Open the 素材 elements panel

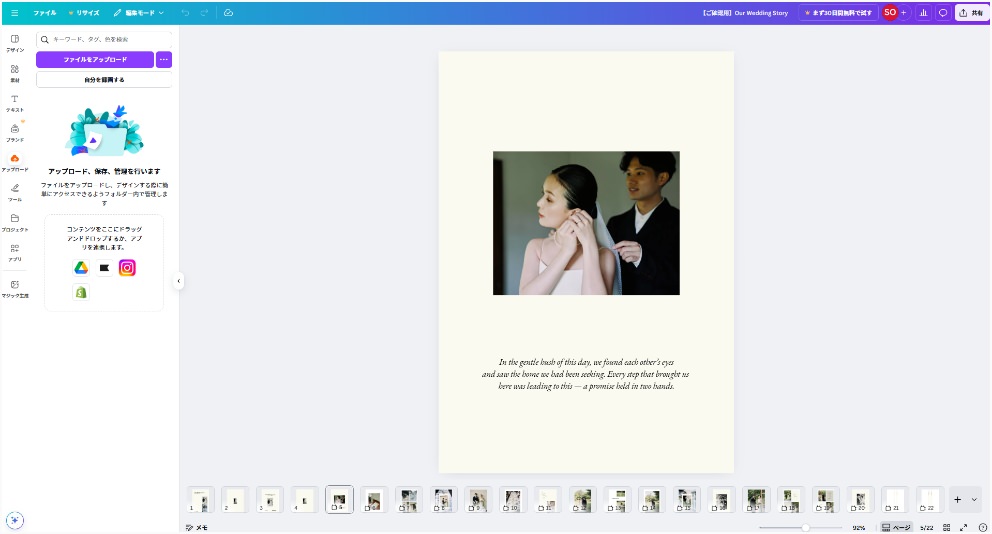[15, 72]
